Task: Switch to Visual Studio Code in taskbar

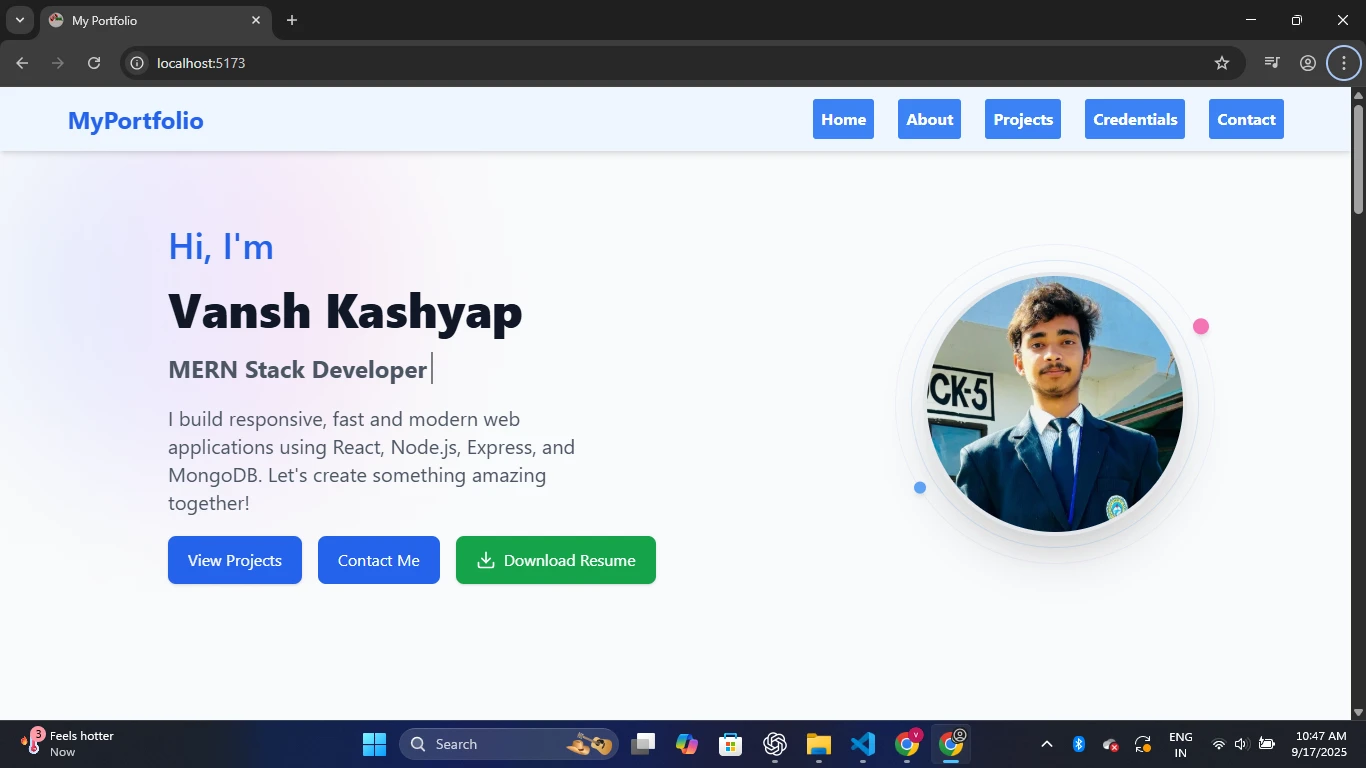Action: 863,744
